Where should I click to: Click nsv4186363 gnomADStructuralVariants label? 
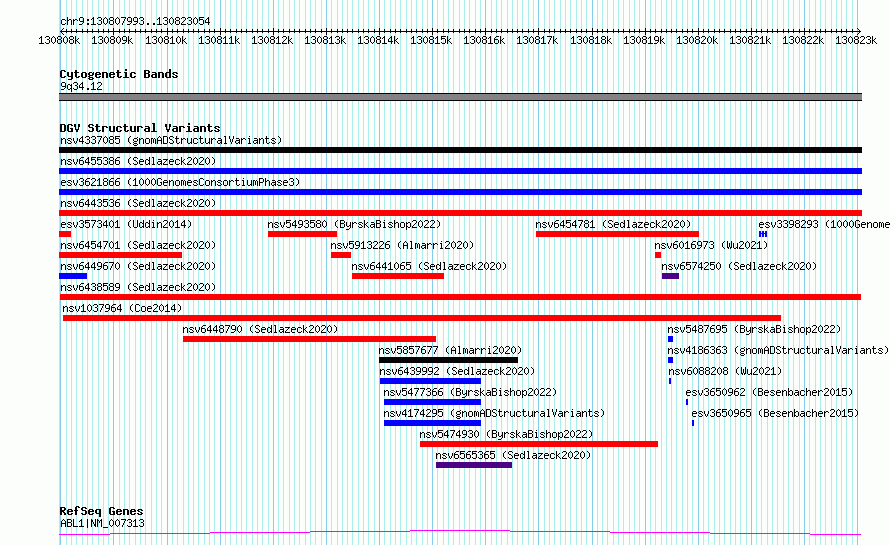(x=778, y=350)
